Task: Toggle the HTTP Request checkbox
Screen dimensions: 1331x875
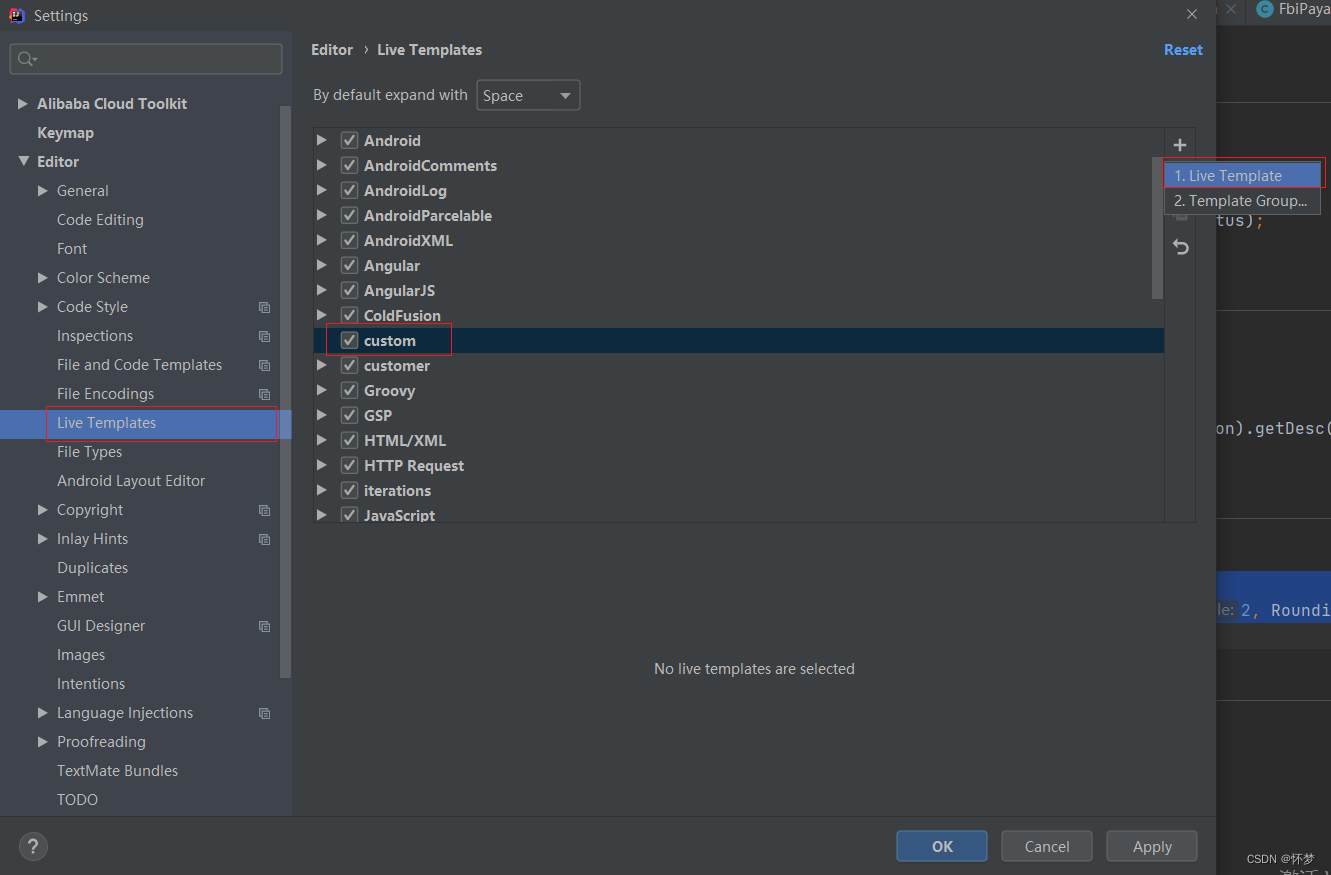Action: click(349, 465)
